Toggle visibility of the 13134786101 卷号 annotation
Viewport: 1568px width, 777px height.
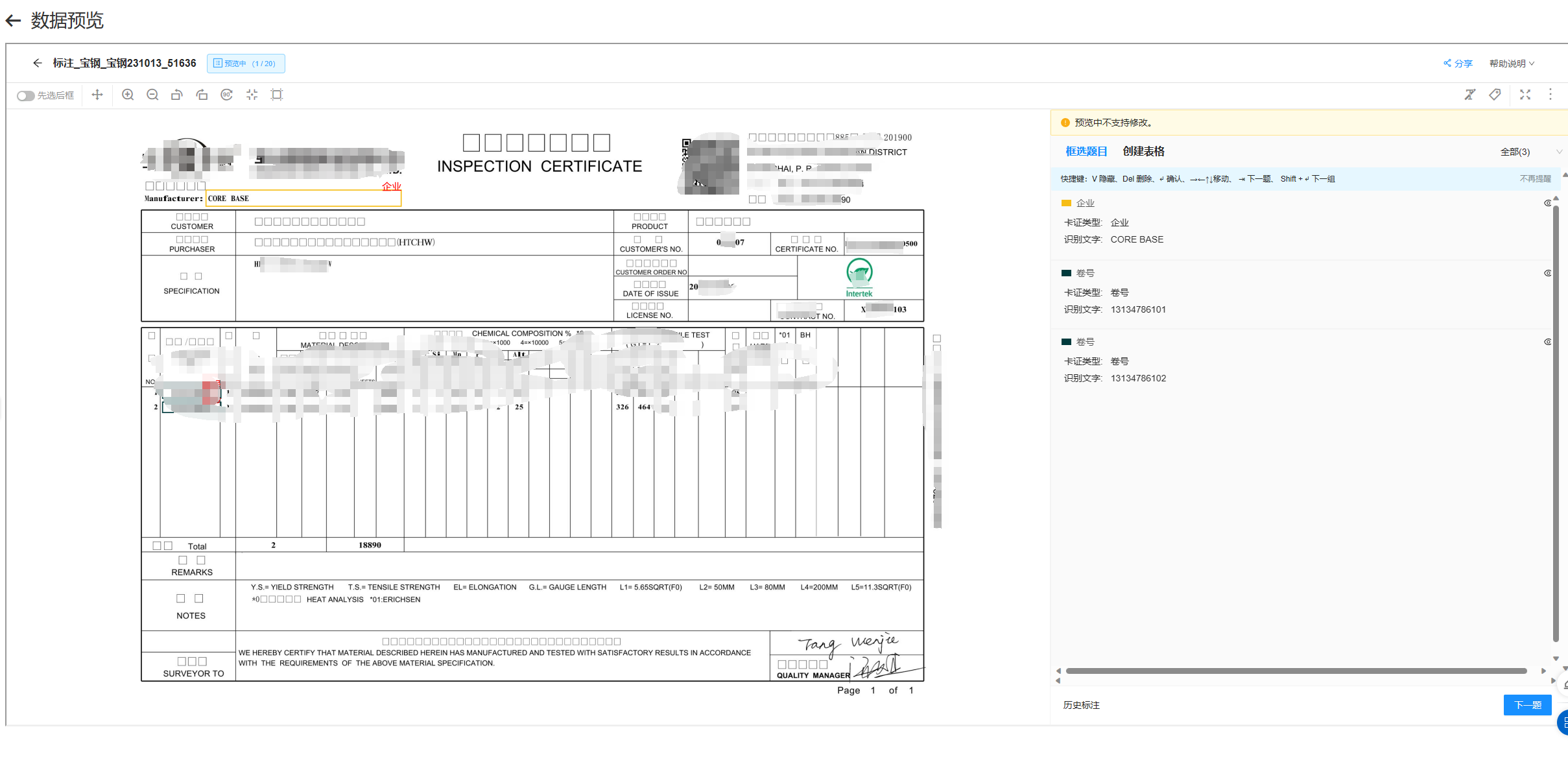1547,273
